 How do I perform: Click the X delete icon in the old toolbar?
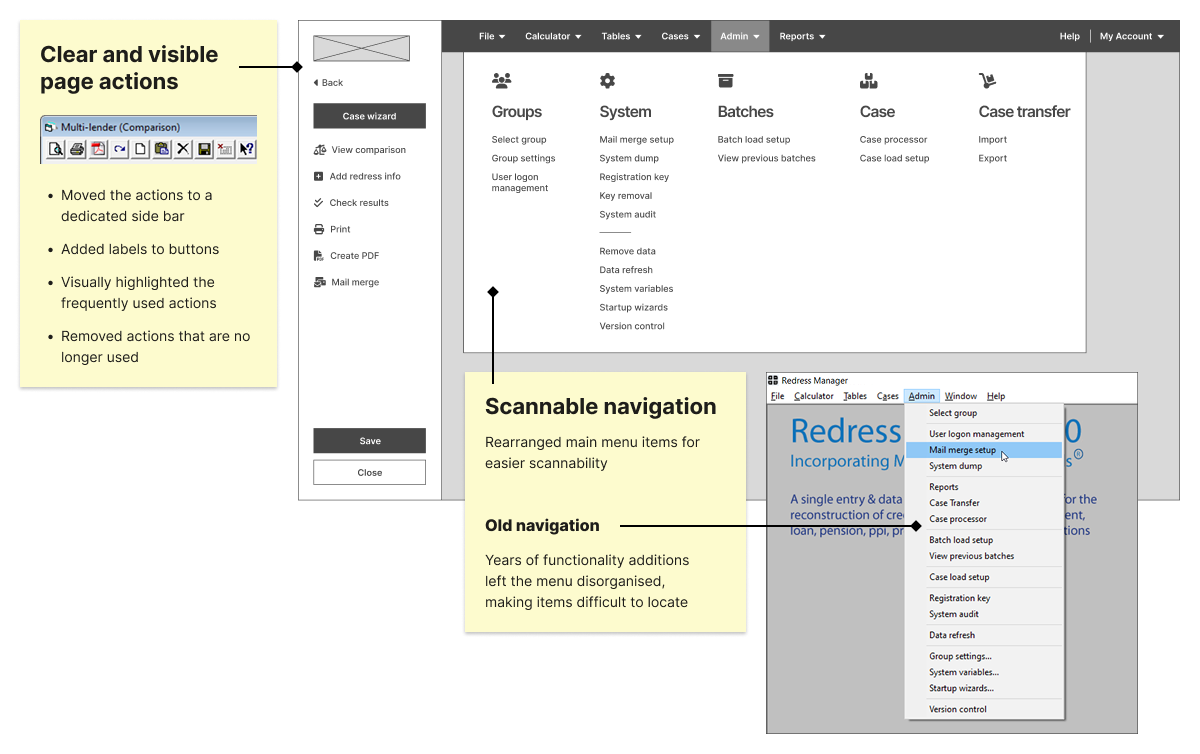click(x=183, y=149)
